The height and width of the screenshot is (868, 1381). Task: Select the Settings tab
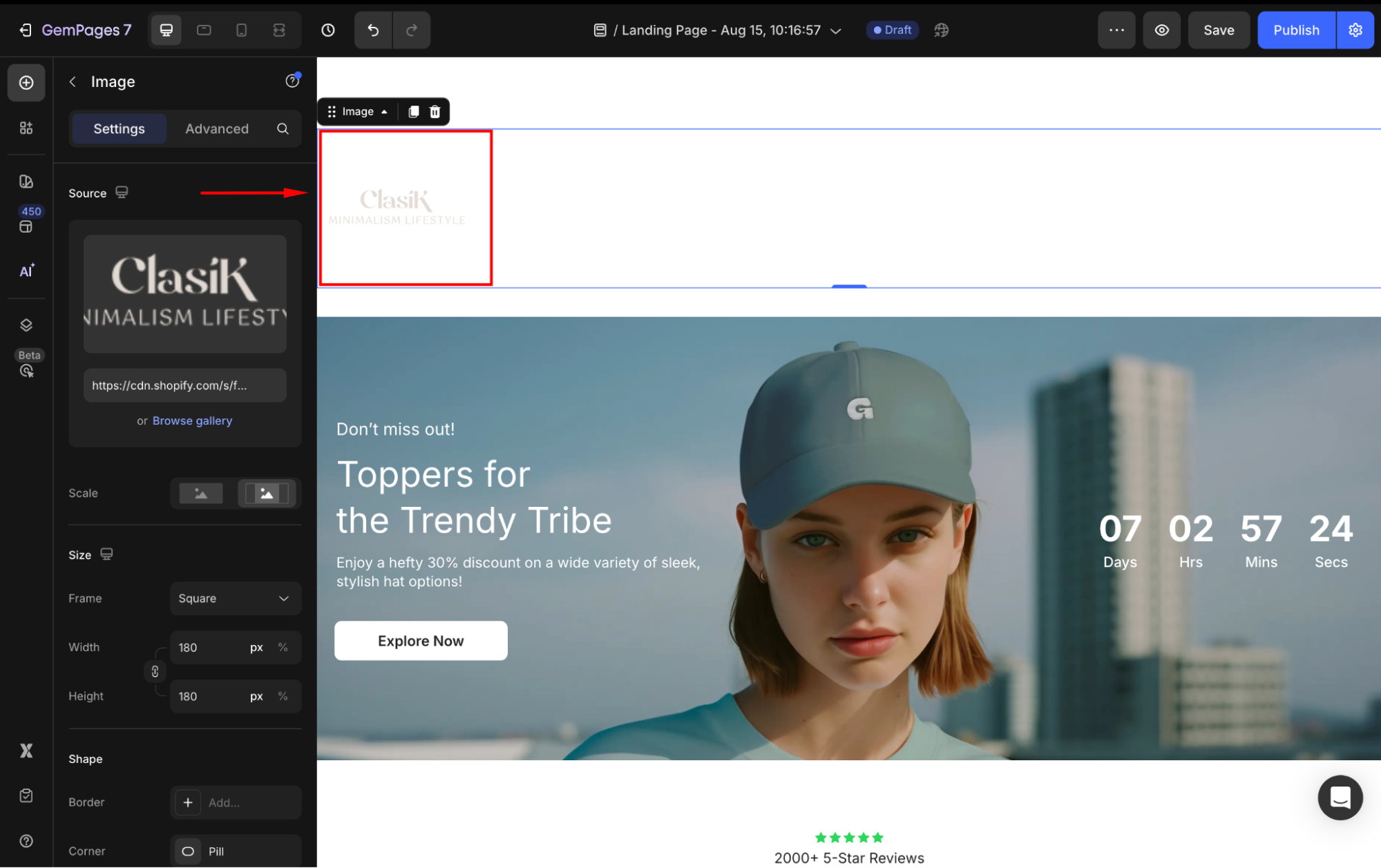coord(119,129)
